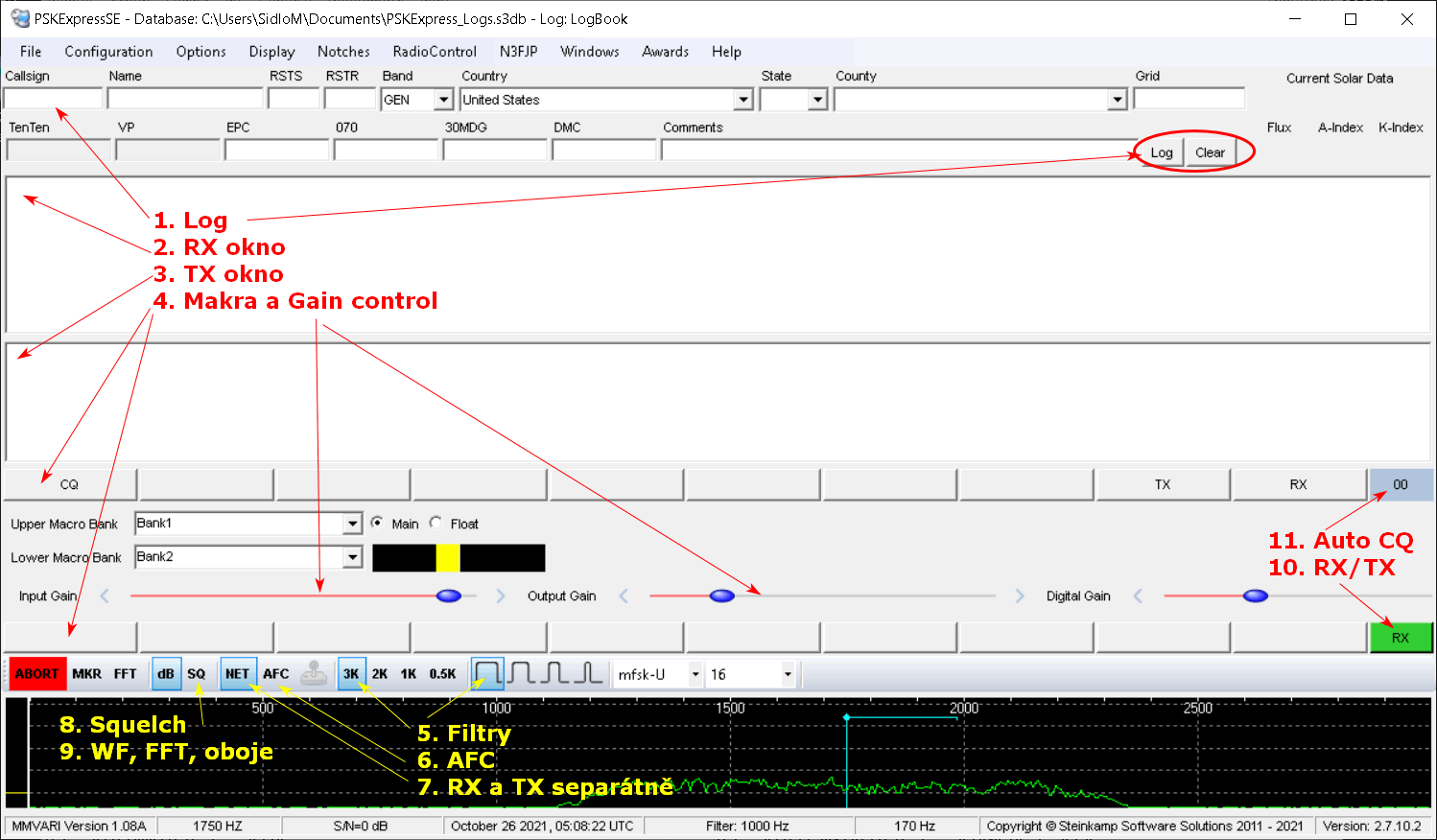Open the mfsk-U mode dropdown
The width and height of the screenshot is (1437, 840).
(695, 675)
